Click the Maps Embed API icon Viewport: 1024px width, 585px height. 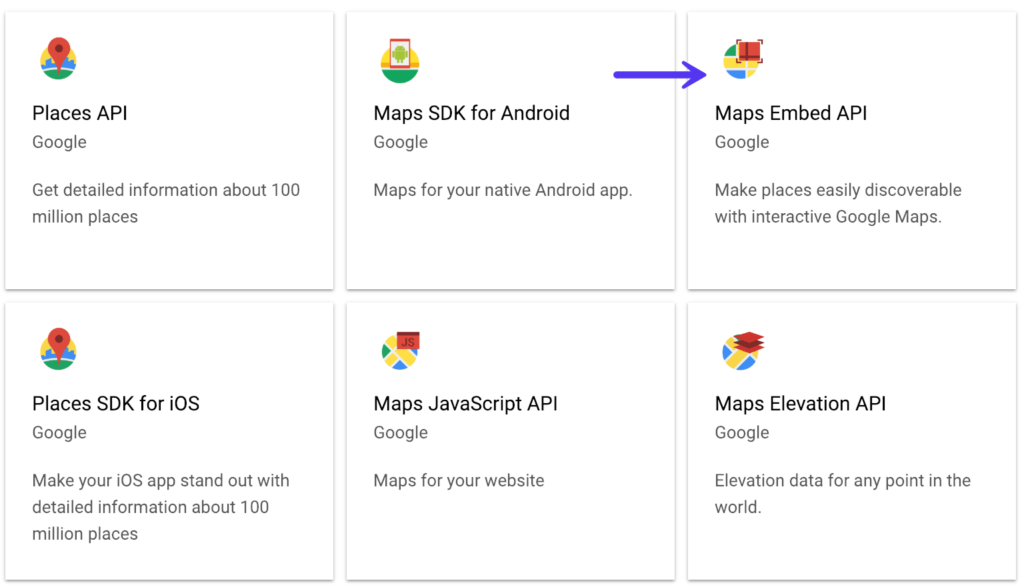pyautogui.click(x=740, y=57)
